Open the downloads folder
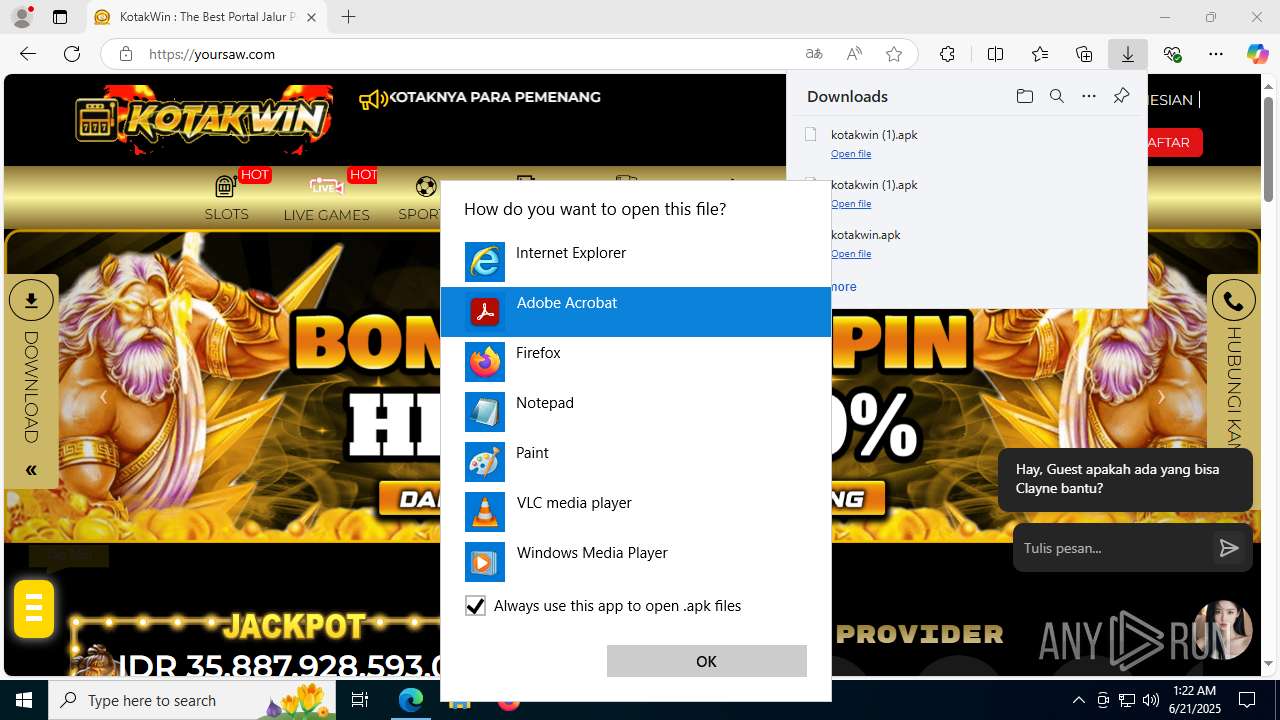This screenshot has width=1280, height=720. click(x=1024, y=96)
